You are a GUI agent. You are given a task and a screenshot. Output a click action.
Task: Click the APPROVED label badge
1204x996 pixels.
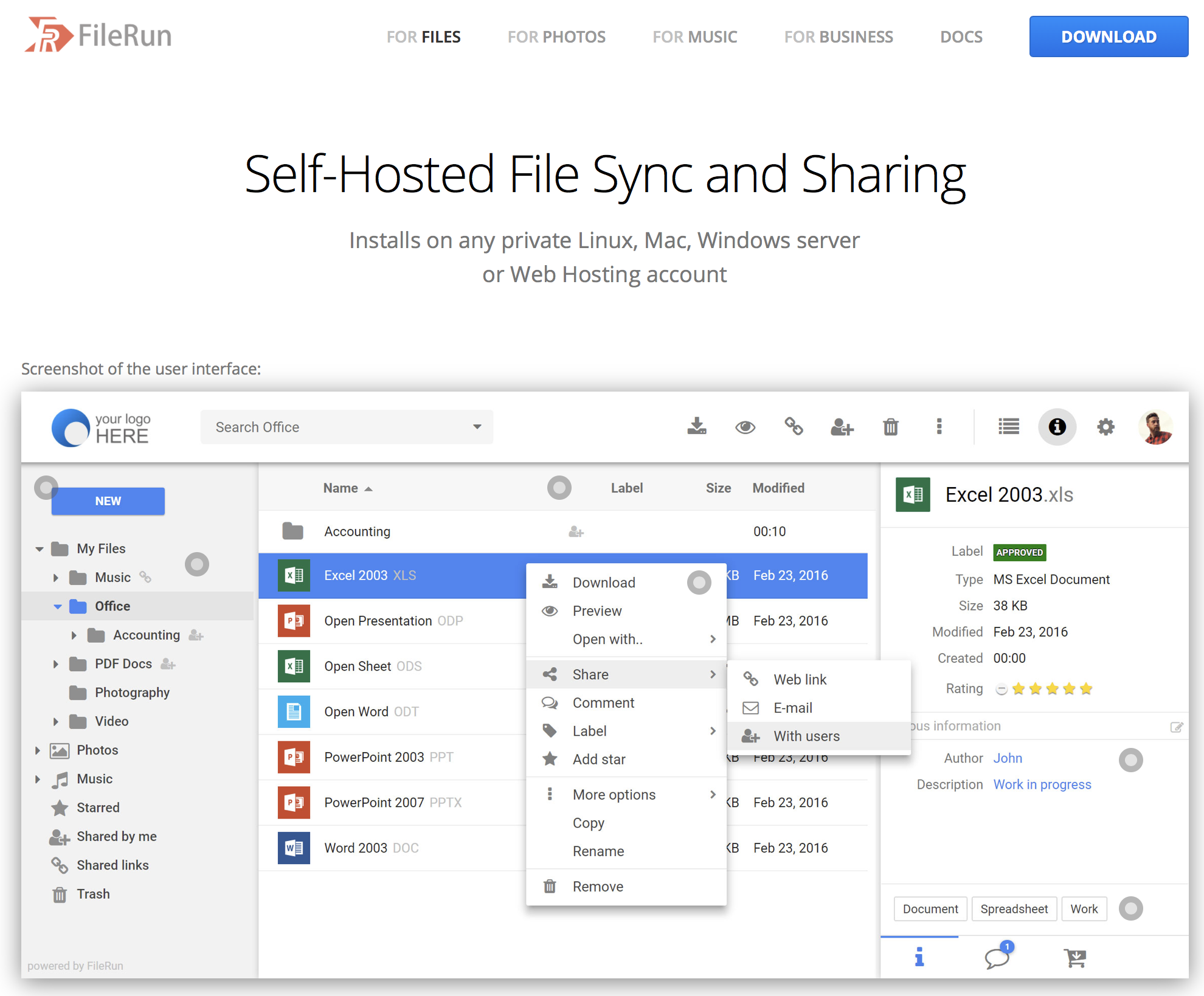click(1020, 552)
